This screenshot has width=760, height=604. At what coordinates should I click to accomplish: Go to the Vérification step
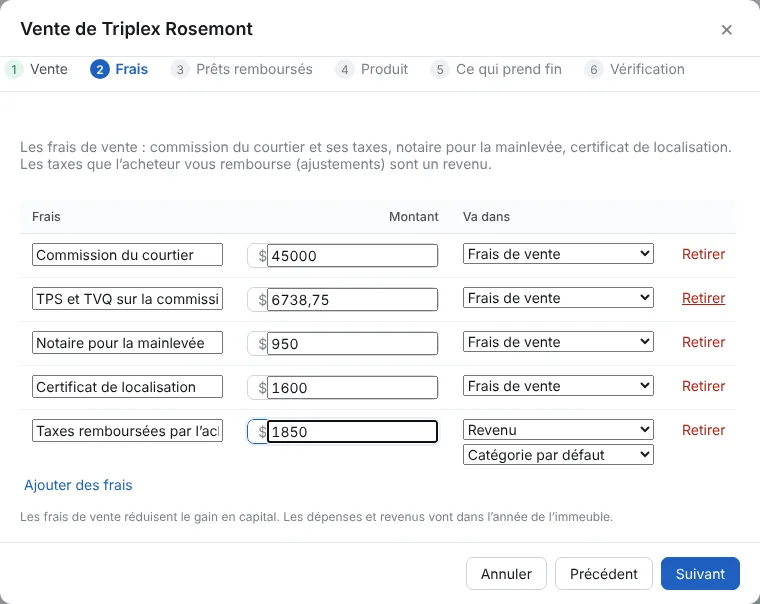[634, 69]
